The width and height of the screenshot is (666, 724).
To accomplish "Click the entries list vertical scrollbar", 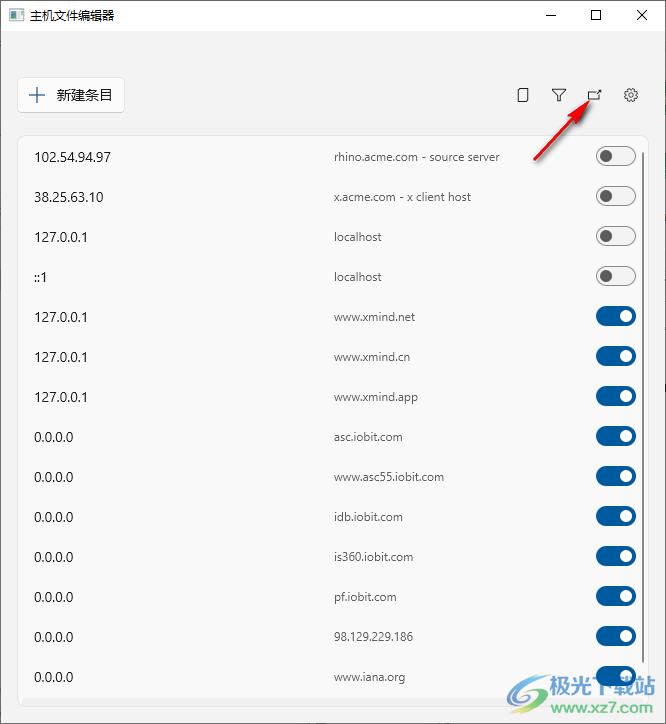I will point(643,406).
